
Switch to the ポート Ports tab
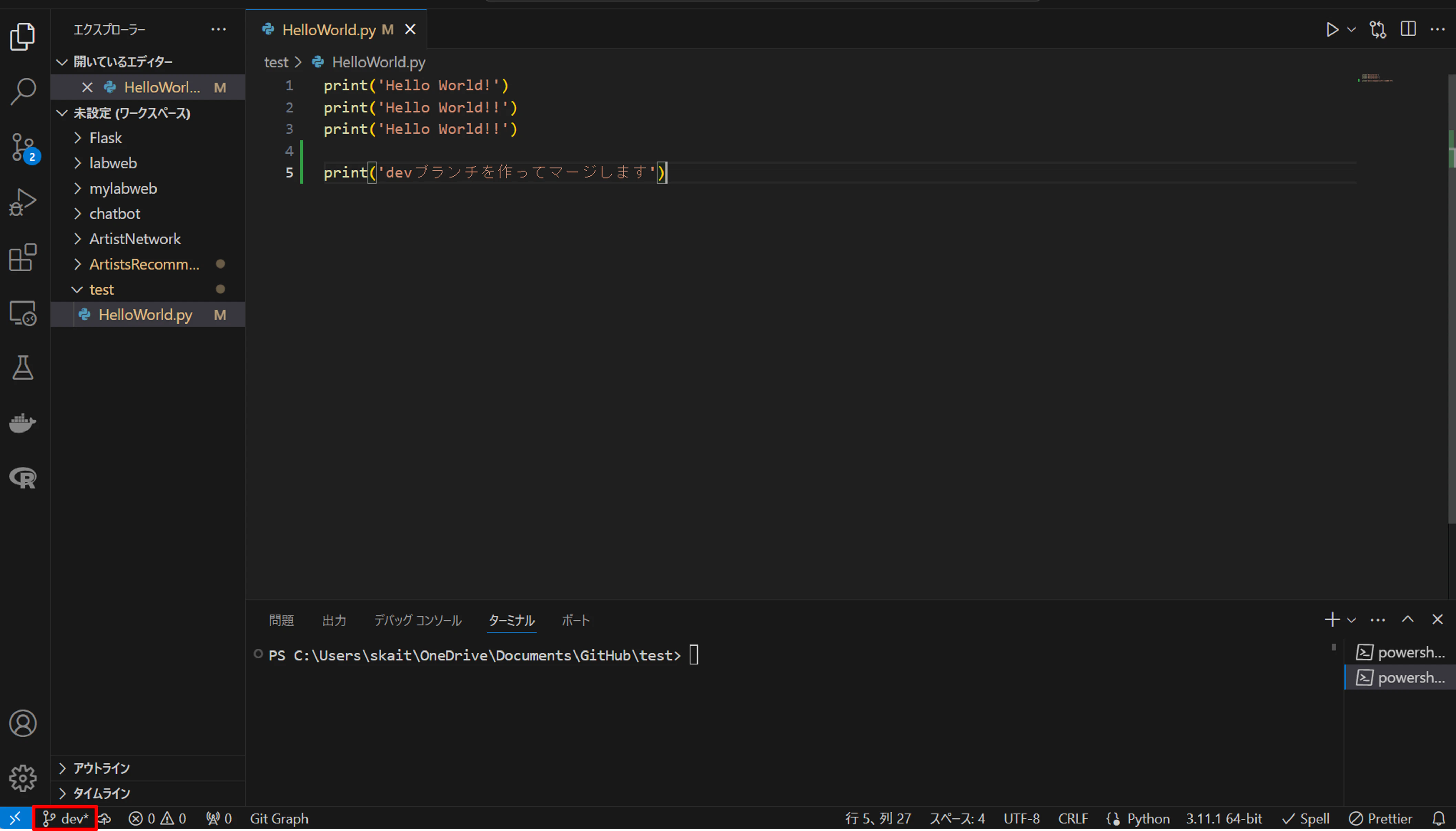[575, 620]
